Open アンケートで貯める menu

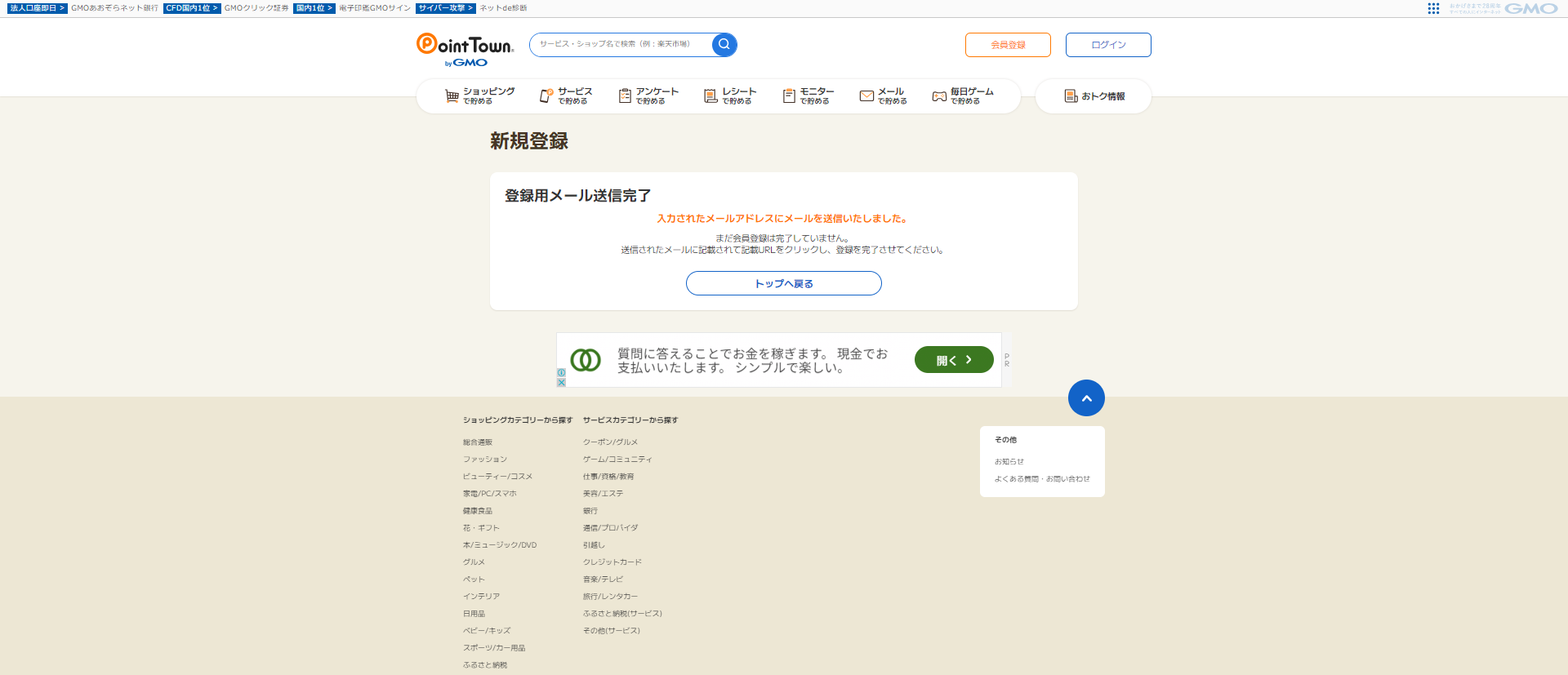point(648,96)
